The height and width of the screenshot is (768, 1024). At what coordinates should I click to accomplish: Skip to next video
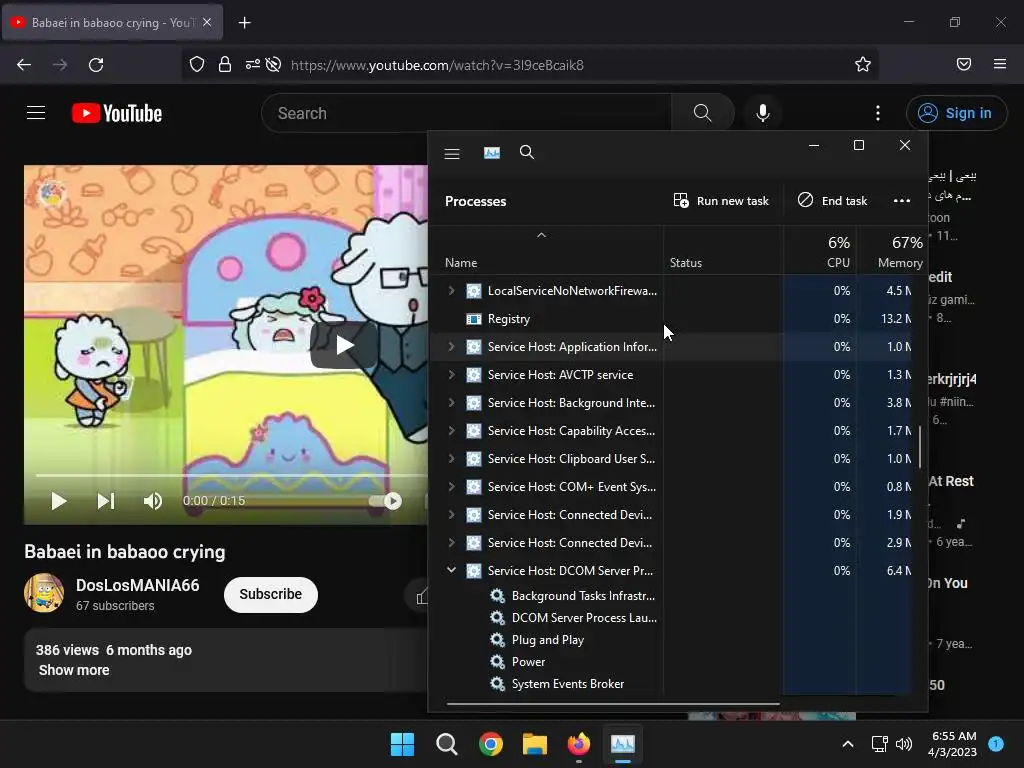coord(106,501)
